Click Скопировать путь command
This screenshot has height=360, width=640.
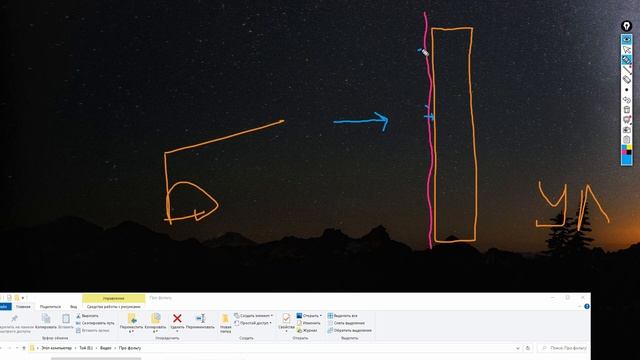tap(96, 323)
